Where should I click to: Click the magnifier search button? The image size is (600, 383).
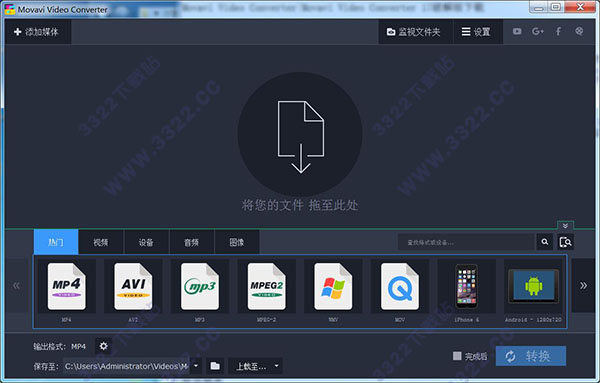[545, 242]
